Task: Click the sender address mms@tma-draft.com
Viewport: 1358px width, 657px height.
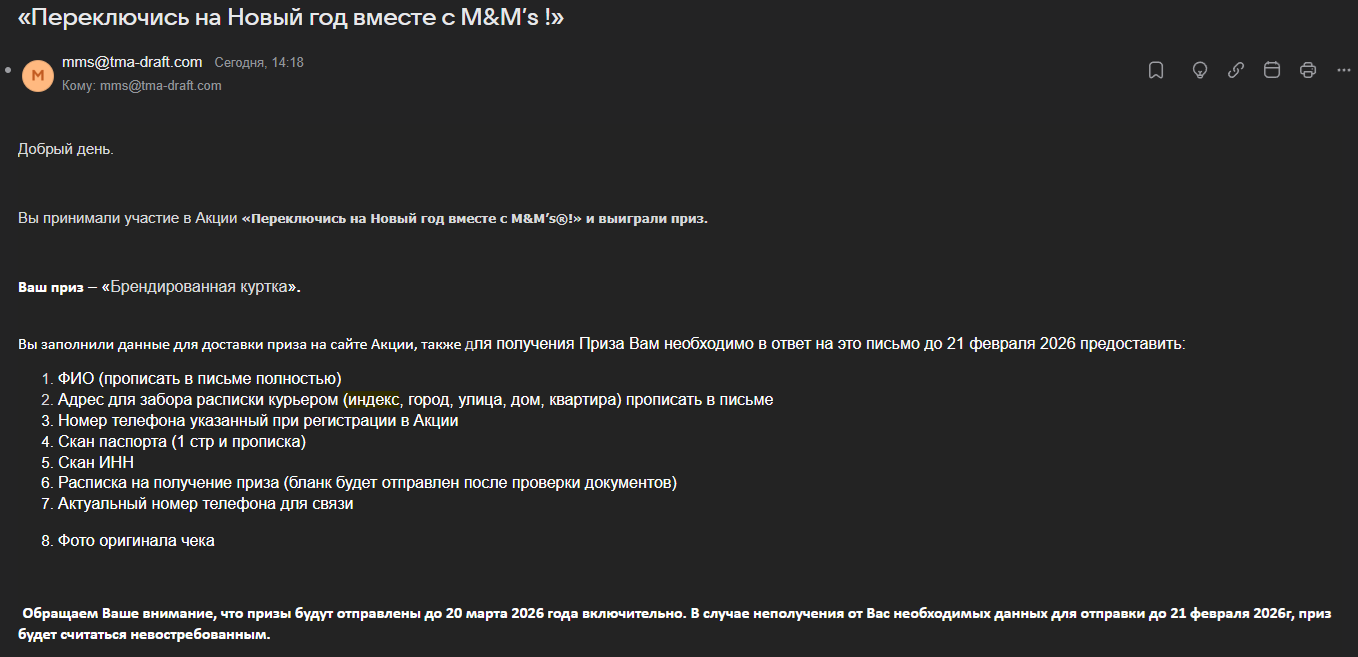Action: (132, 62)
